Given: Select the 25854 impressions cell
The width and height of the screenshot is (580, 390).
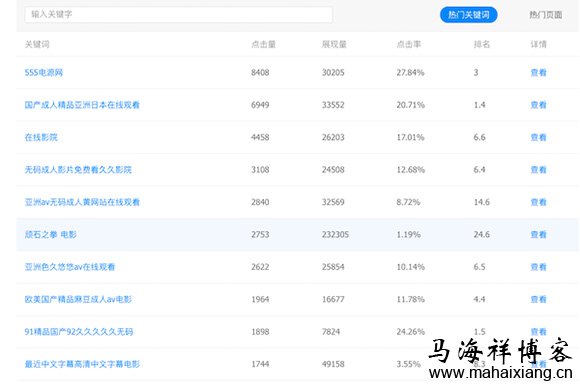Looking at the screenshot, I should (333, 267).
